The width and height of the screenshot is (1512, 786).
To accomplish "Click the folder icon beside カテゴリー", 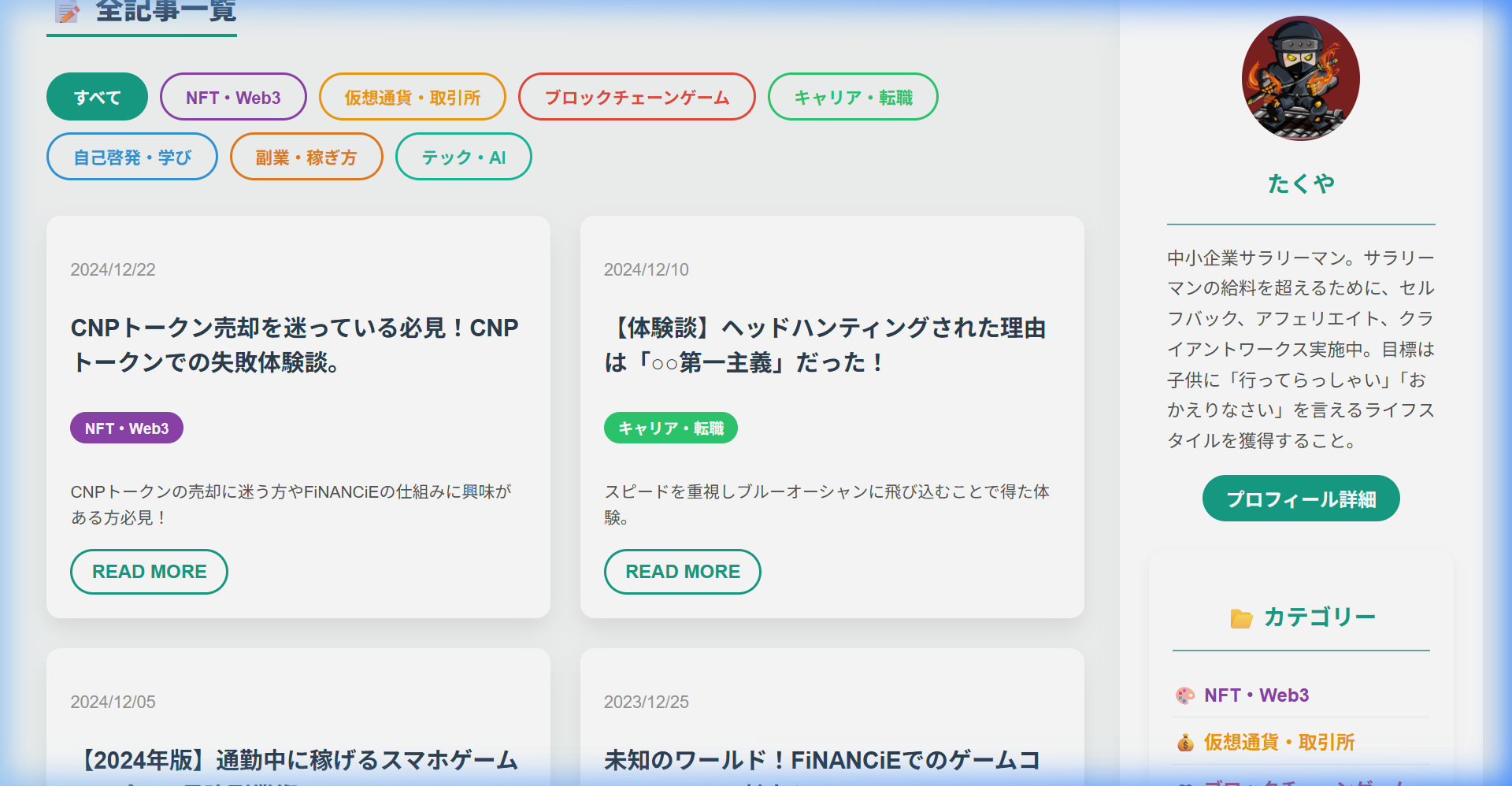I will tap(1241, 619).
